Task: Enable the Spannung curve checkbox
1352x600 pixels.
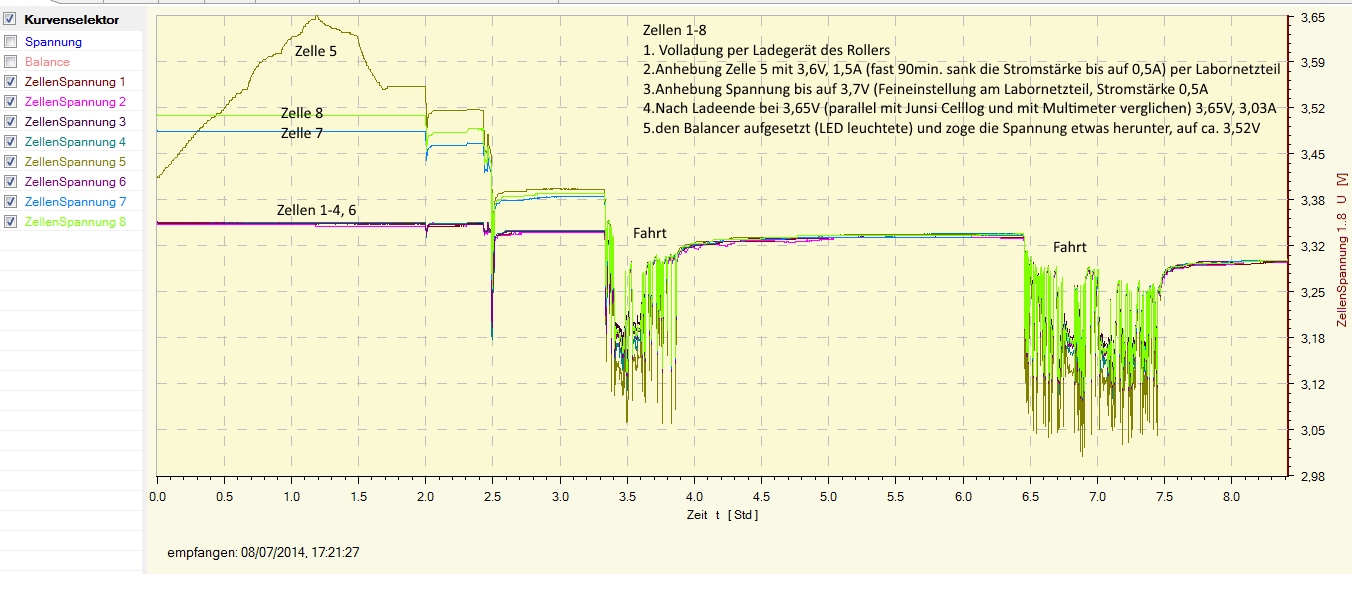Action: coord(11,42)
